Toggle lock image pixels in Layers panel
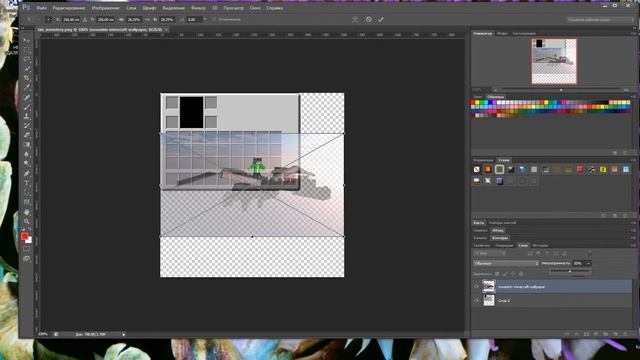The width and height of the screenshot is (640, 360). (504, 274)
